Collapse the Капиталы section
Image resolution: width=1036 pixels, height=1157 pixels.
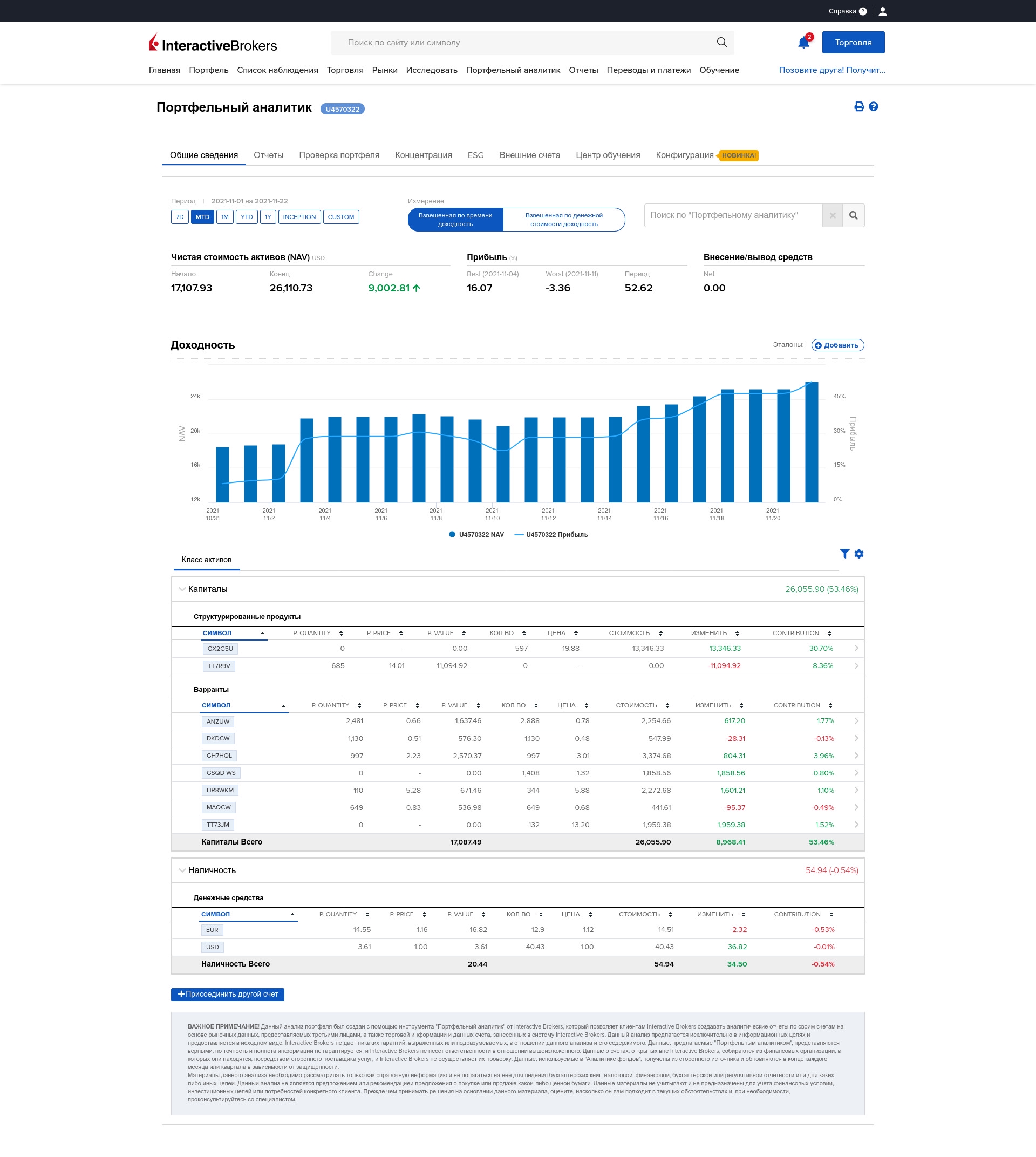point(182,589)
